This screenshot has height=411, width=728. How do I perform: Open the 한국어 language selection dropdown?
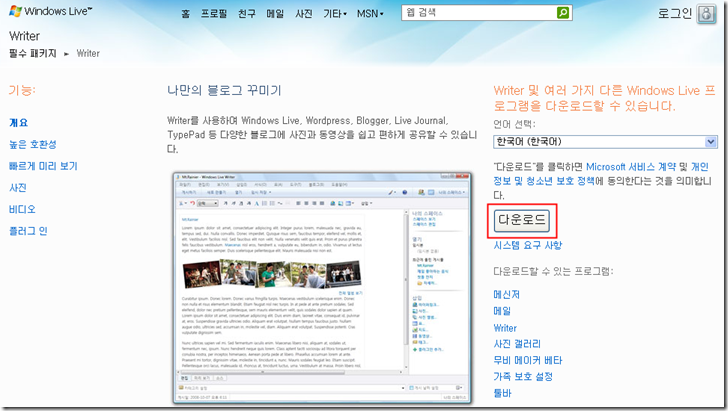605,142
